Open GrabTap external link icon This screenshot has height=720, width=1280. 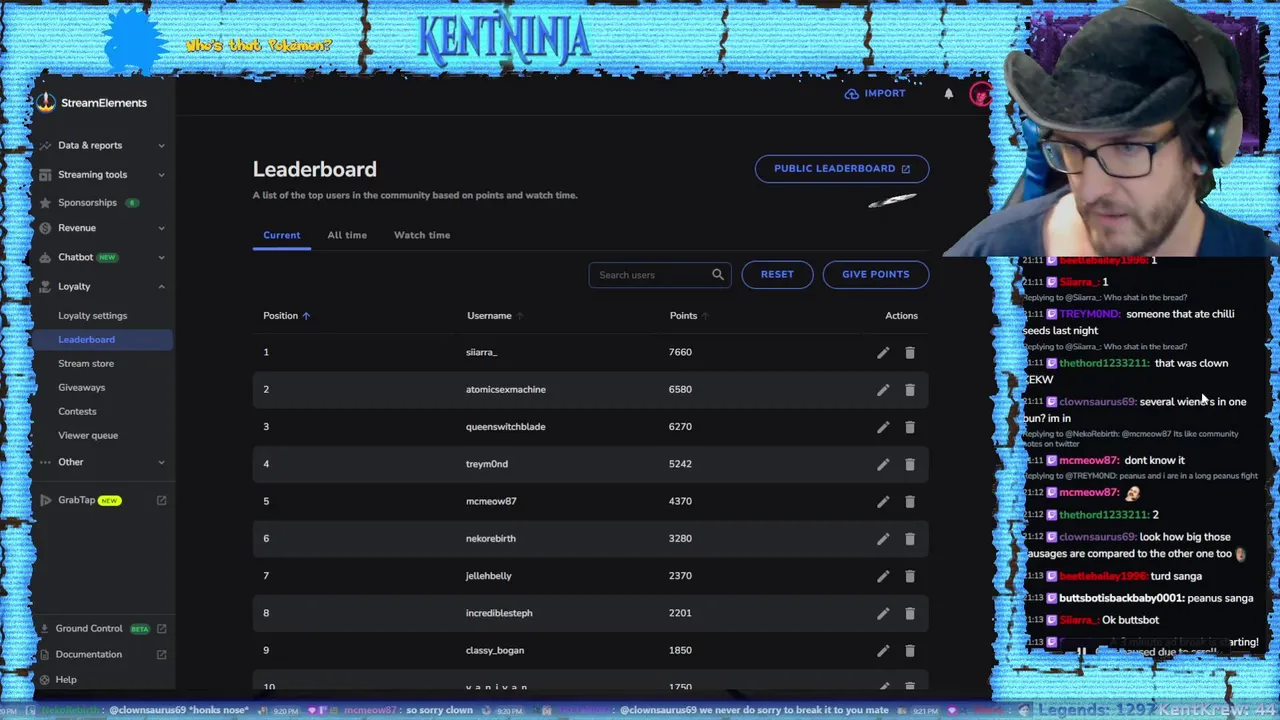(161, 500)
